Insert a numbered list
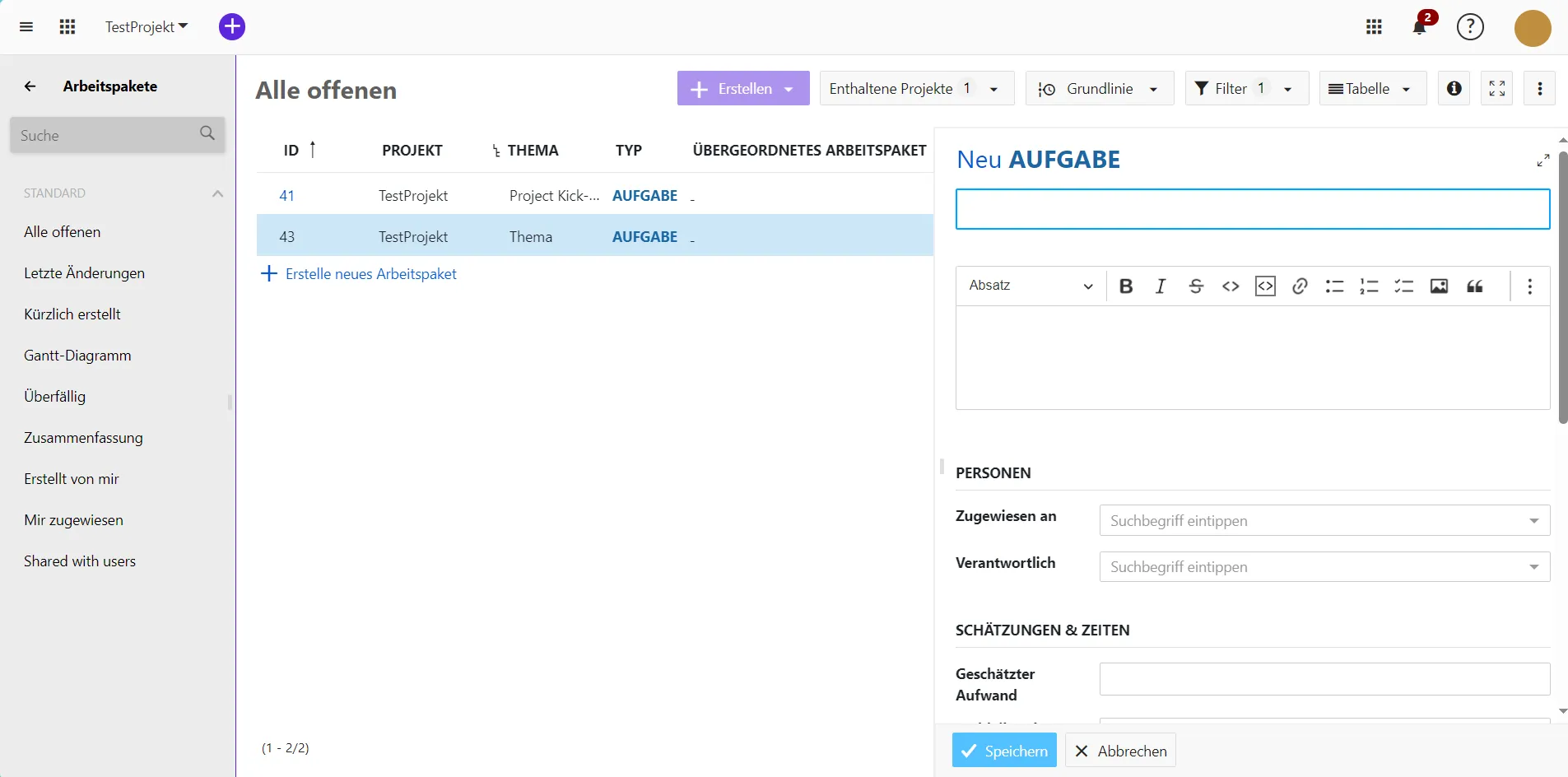Image resolution: width=1568 pixels, height=777 pixels. [x=1370, y=286]
